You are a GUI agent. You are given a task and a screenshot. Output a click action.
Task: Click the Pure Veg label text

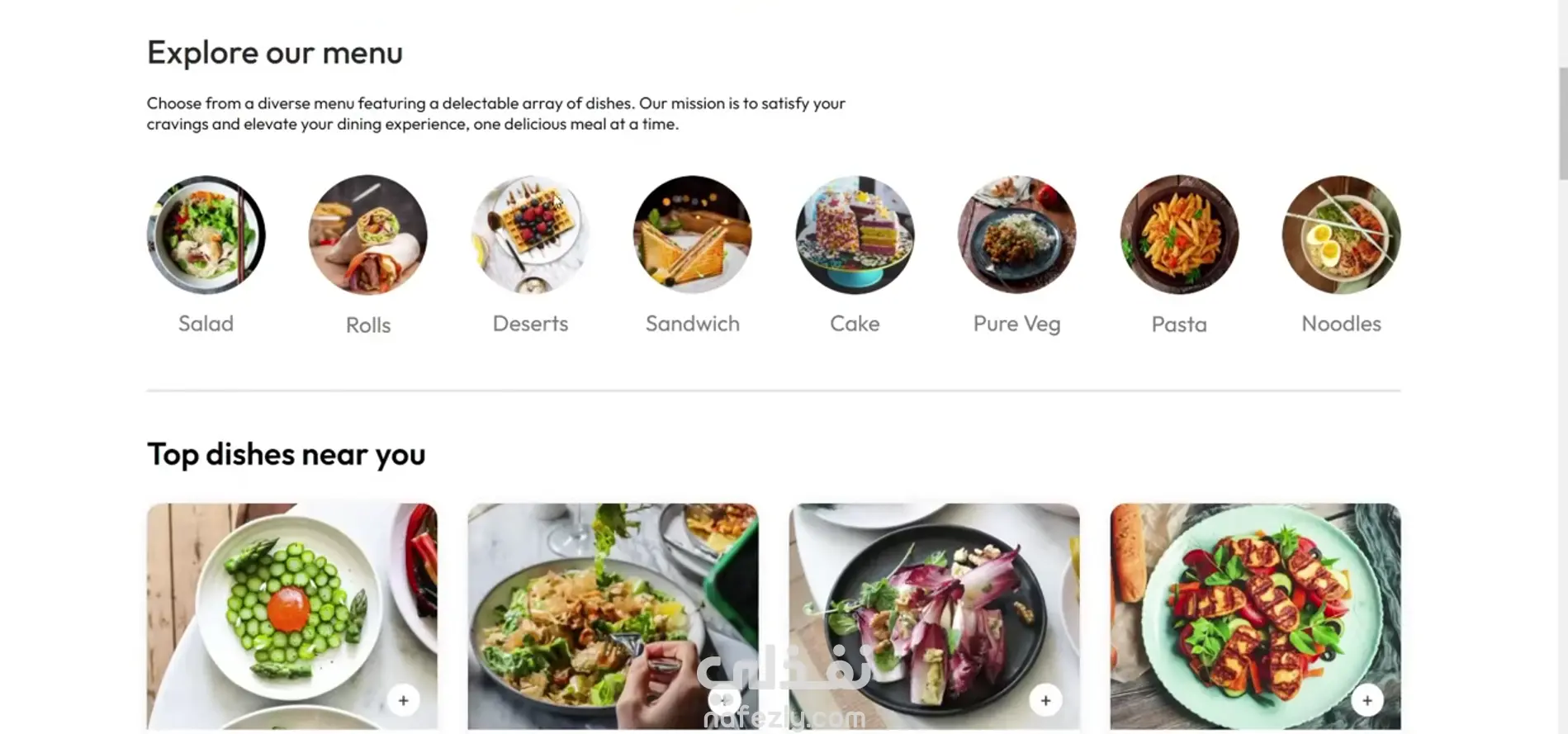click(1017, 324)
